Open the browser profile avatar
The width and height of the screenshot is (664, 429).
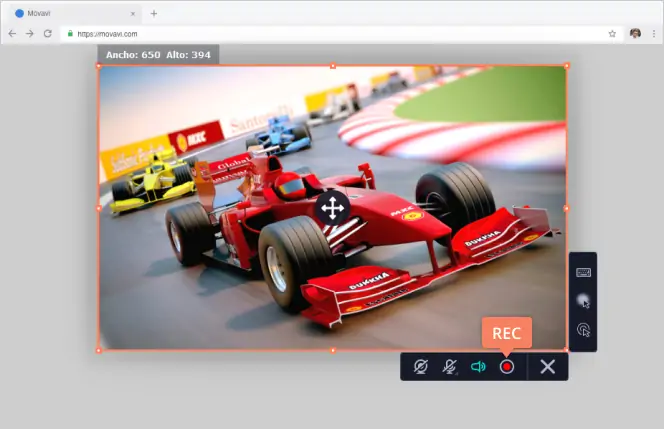pos(635,33)
